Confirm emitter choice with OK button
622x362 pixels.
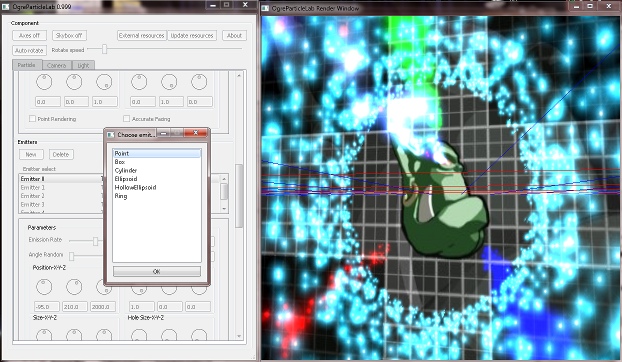[x=157, y=272]
